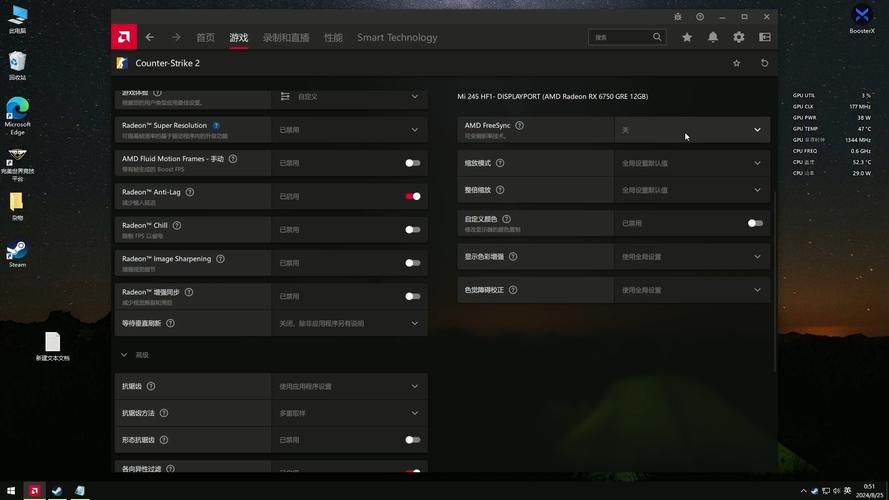This screenshot has width=889, height=500.
Task: Switch to 录制和直播 tab
Action: 286,37
